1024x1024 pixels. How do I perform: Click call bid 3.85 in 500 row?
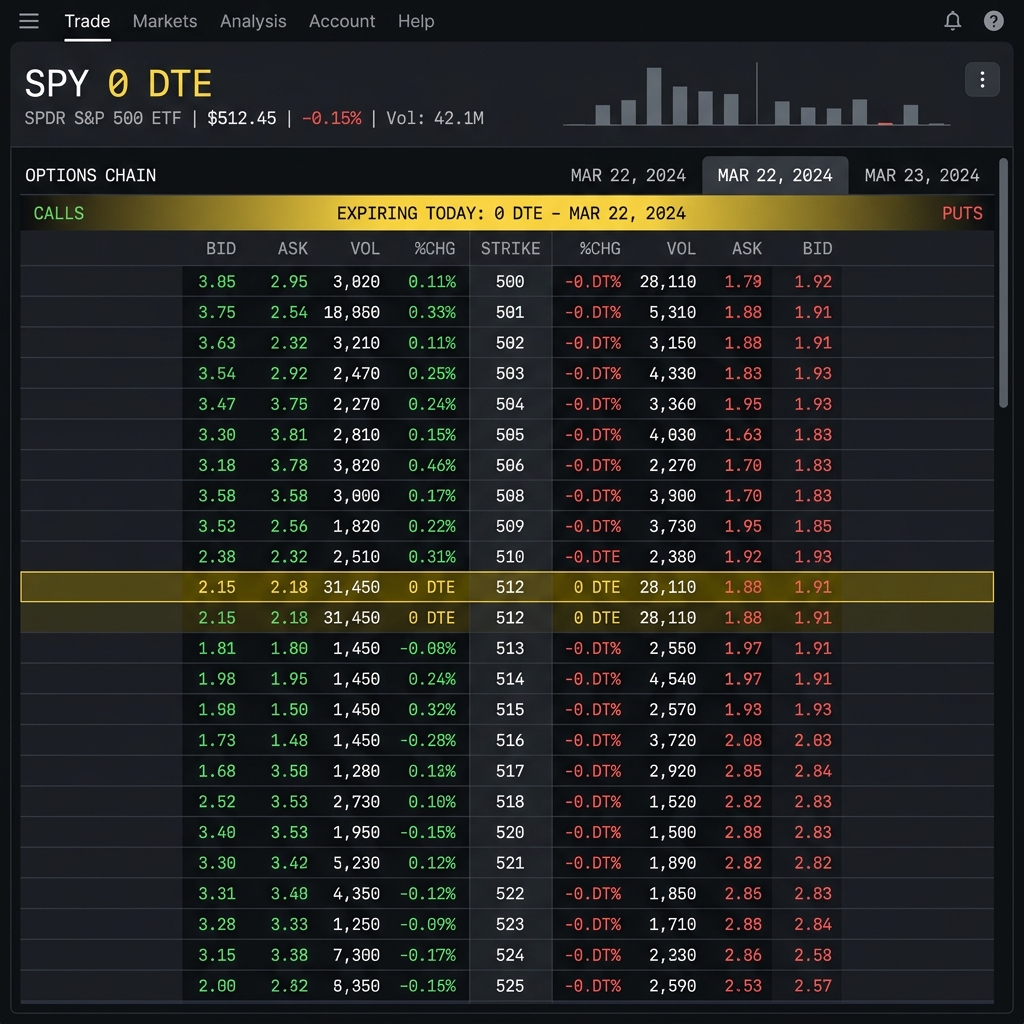pos(217,281)
